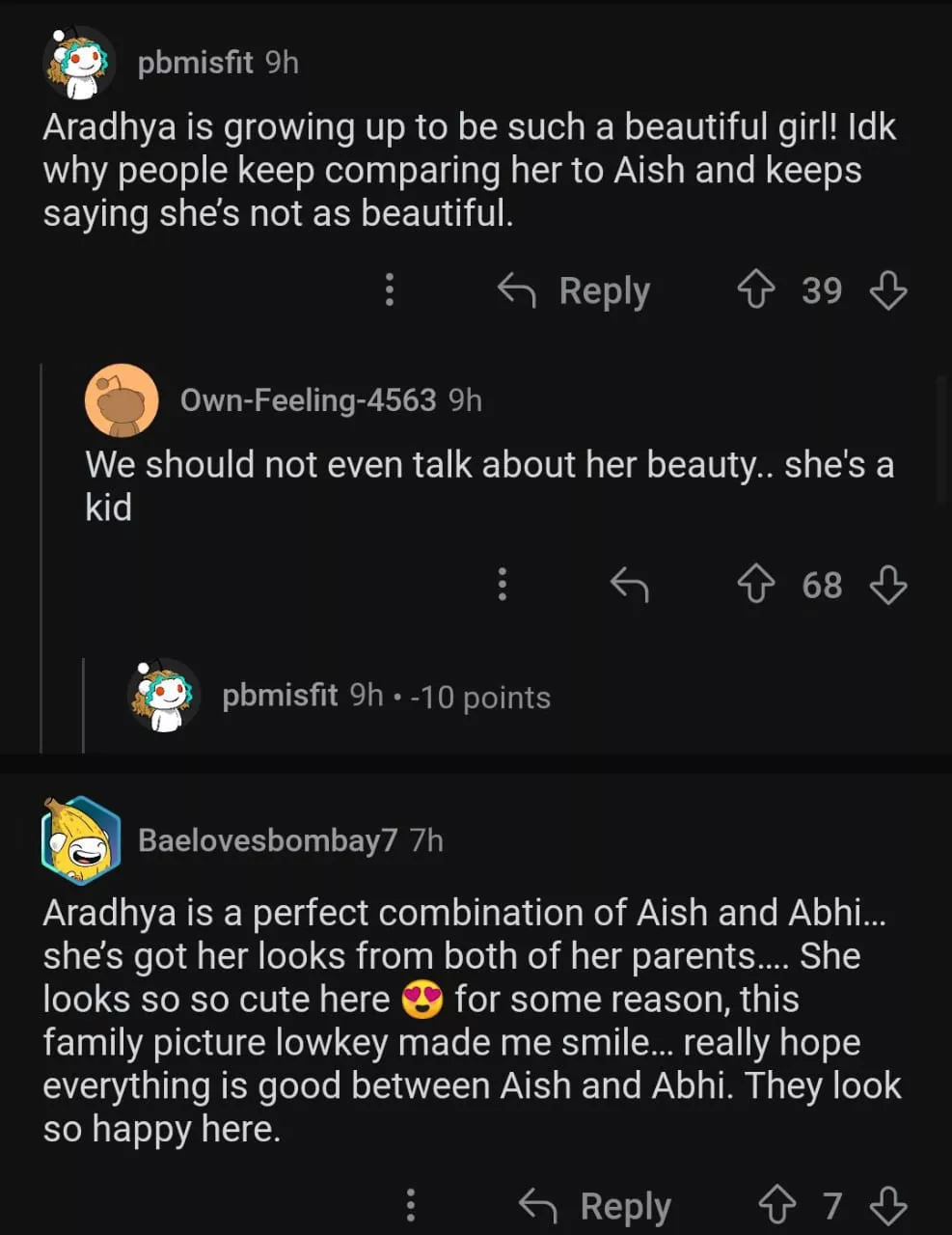
Task: Open pbmisfit's avatar on top comment
Action: tap(79, 64)
